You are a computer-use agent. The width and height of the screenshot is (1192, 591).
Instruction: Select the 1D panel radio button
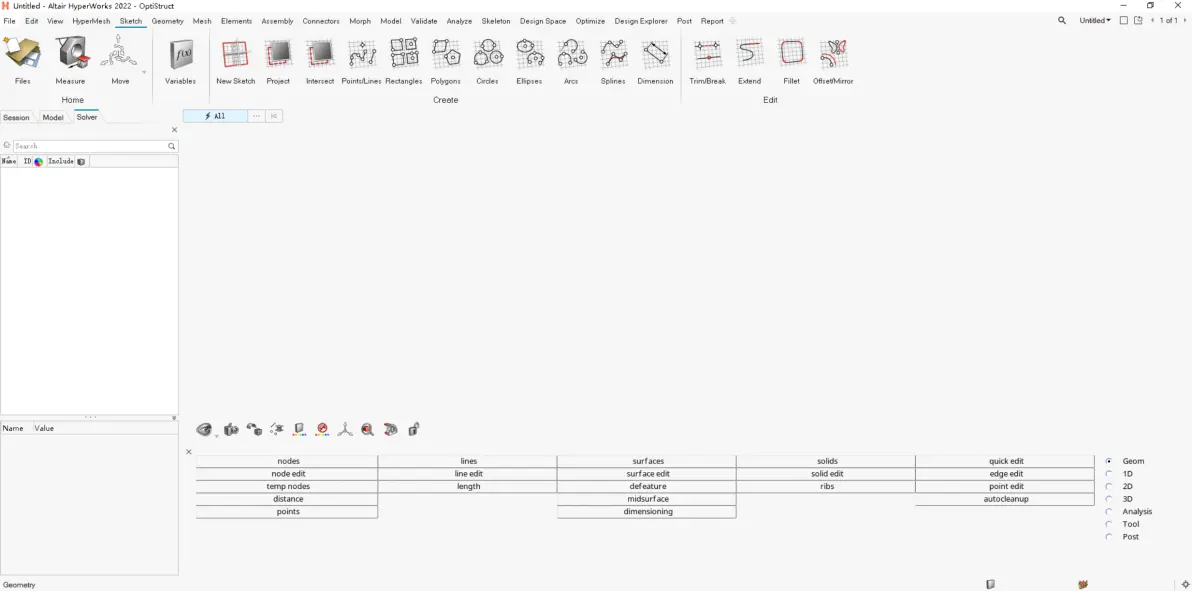pyautogui.click(x=1109, y=474)
